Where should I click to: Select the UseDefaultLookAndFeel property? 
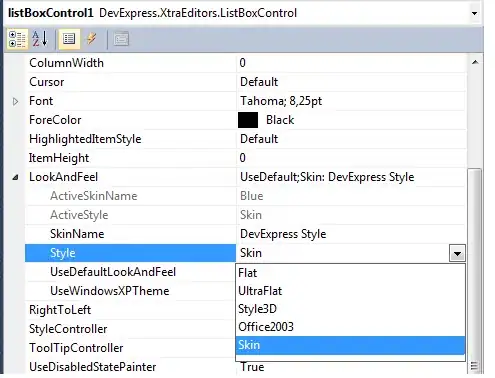(113, 272)
